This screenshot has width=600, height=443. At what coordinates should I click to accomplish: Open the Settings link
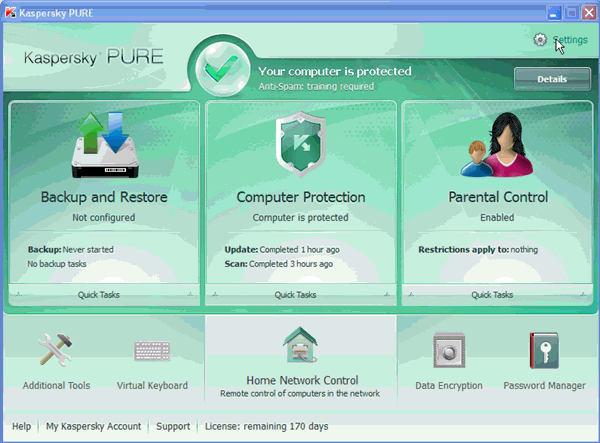(x=570, y=40)
